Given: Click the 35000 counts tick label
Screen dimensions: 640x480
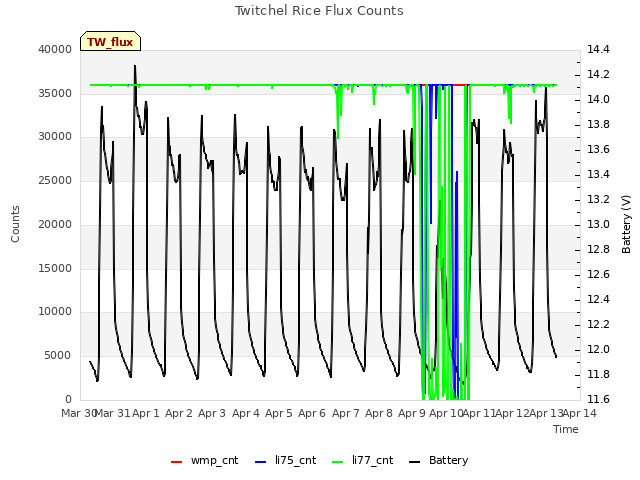Looking at the screenshot, I should click(x=55, y=93).
